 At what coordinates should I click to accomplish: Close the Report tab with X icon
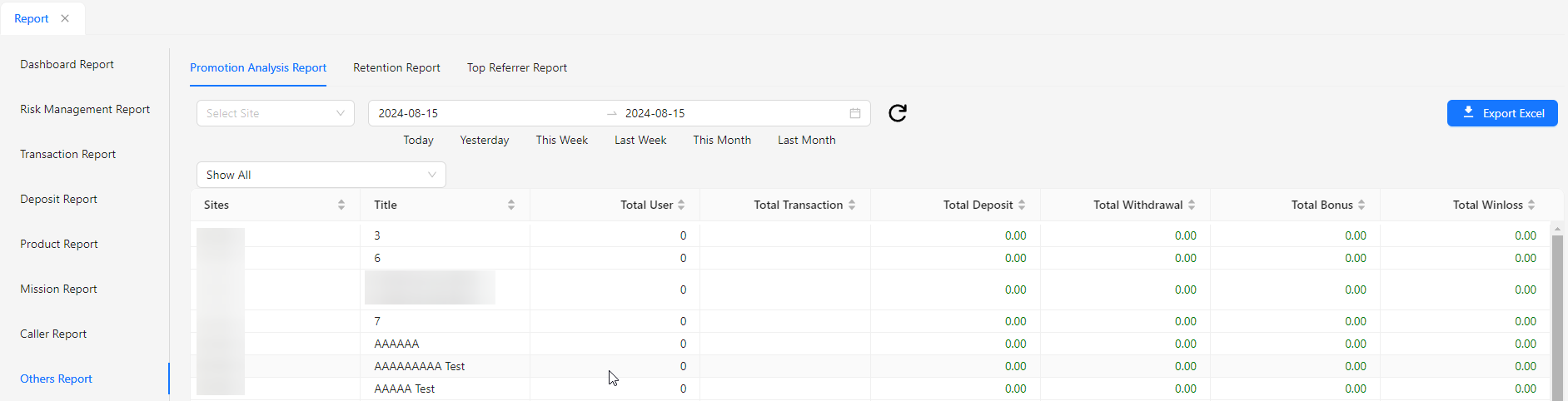[x=65, y=18]
